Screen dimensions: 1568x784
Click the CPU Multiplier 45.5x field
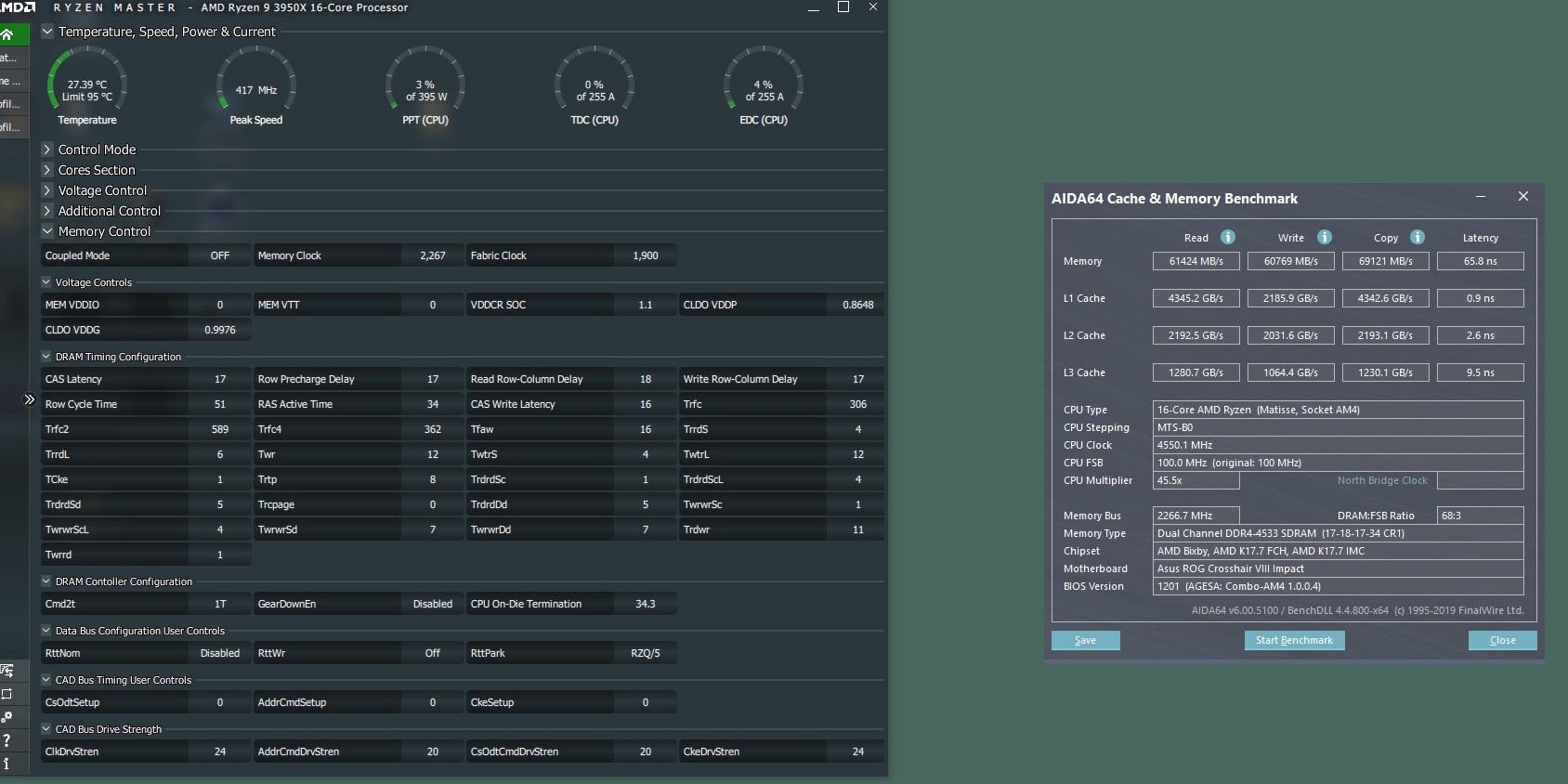(x=1196, y=480)
